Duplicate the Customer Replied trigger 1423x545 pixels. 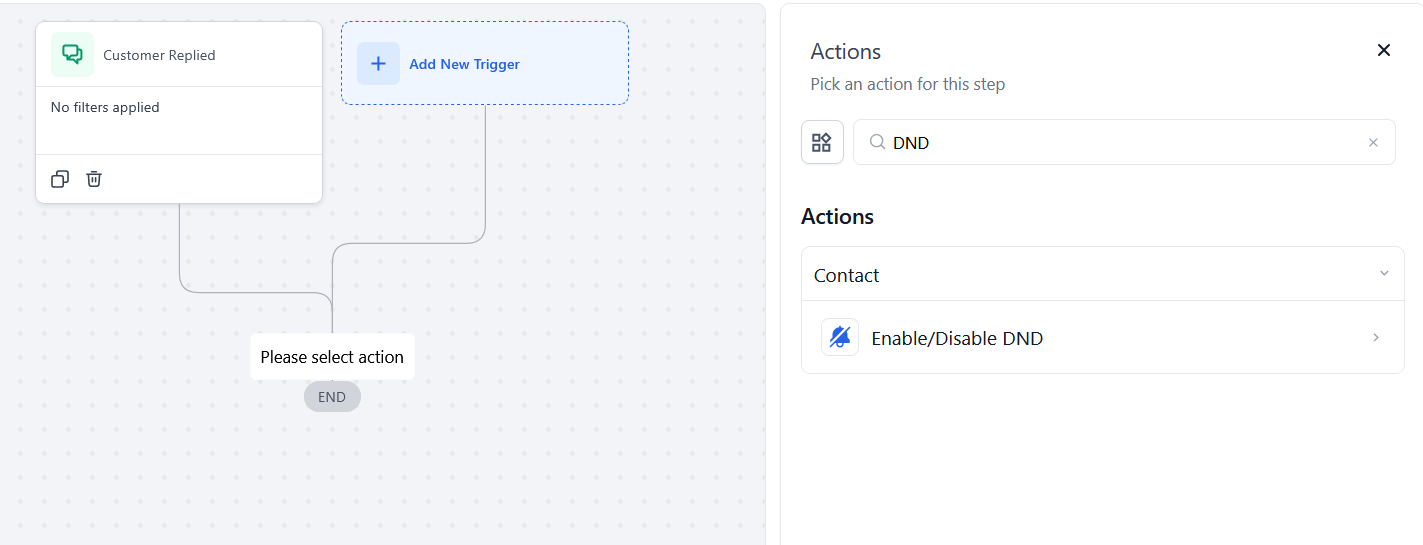tap(60, 179)
